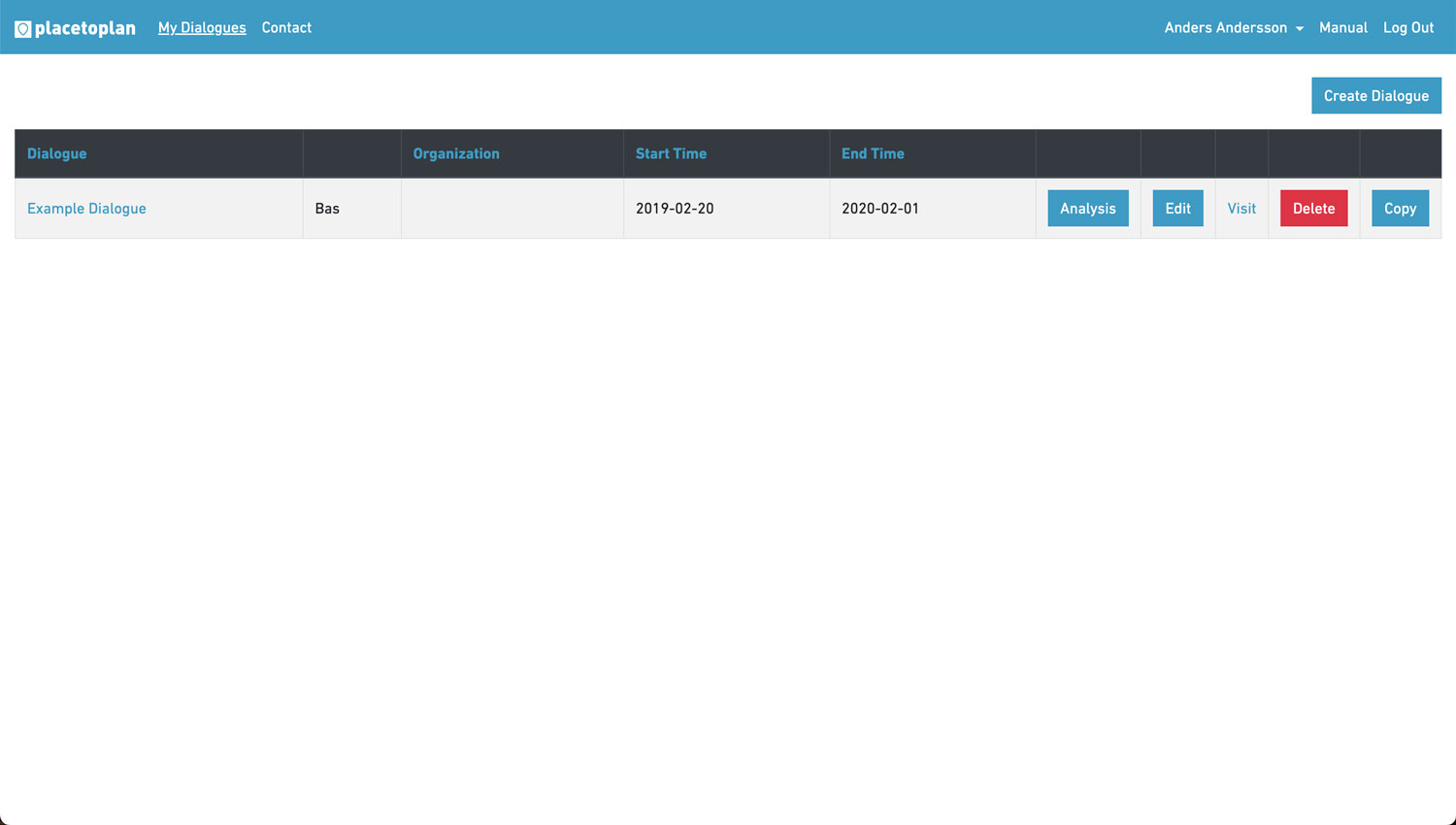This screenshot has width=1456, height=825.
Task: Sort by the End Time column header
Action: (x=873, y=153)
